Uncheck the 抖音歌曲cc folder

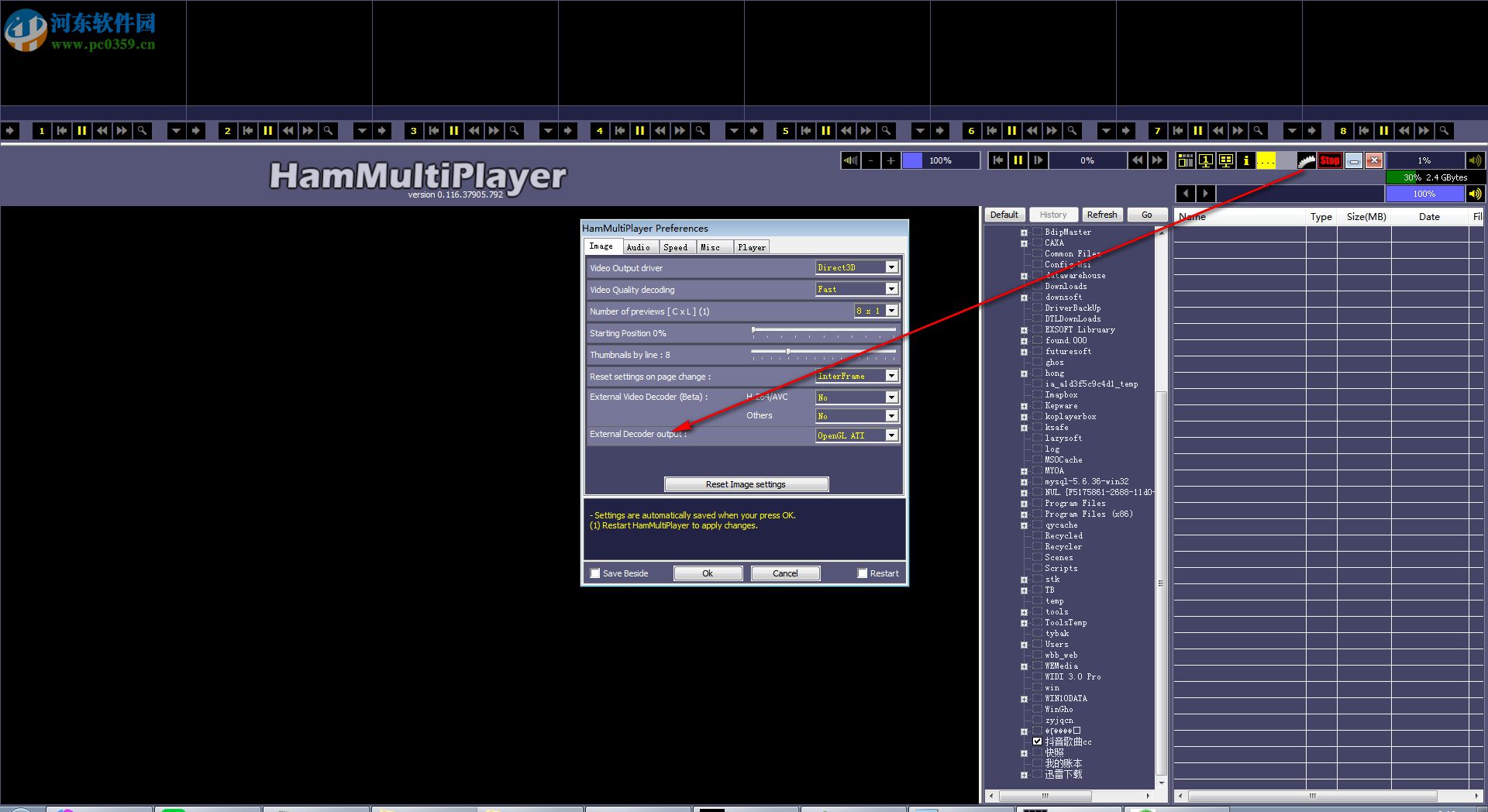tap(1037, 741)
